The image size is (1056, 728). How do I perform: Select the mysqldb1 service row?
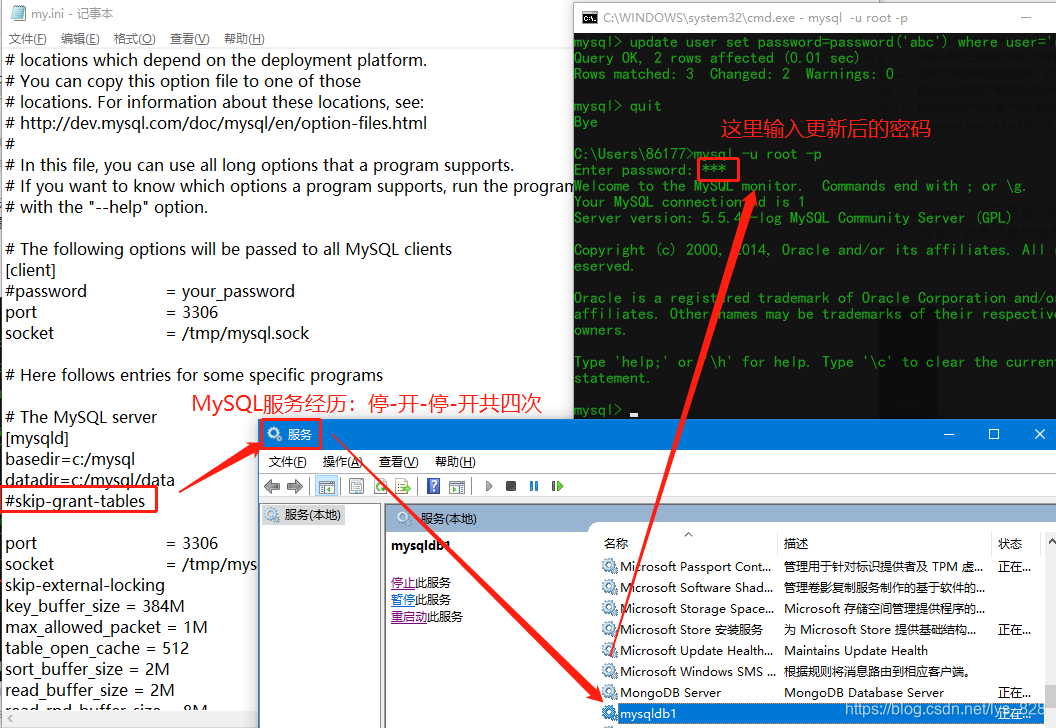pyautogui.click(x=822, y=713)
